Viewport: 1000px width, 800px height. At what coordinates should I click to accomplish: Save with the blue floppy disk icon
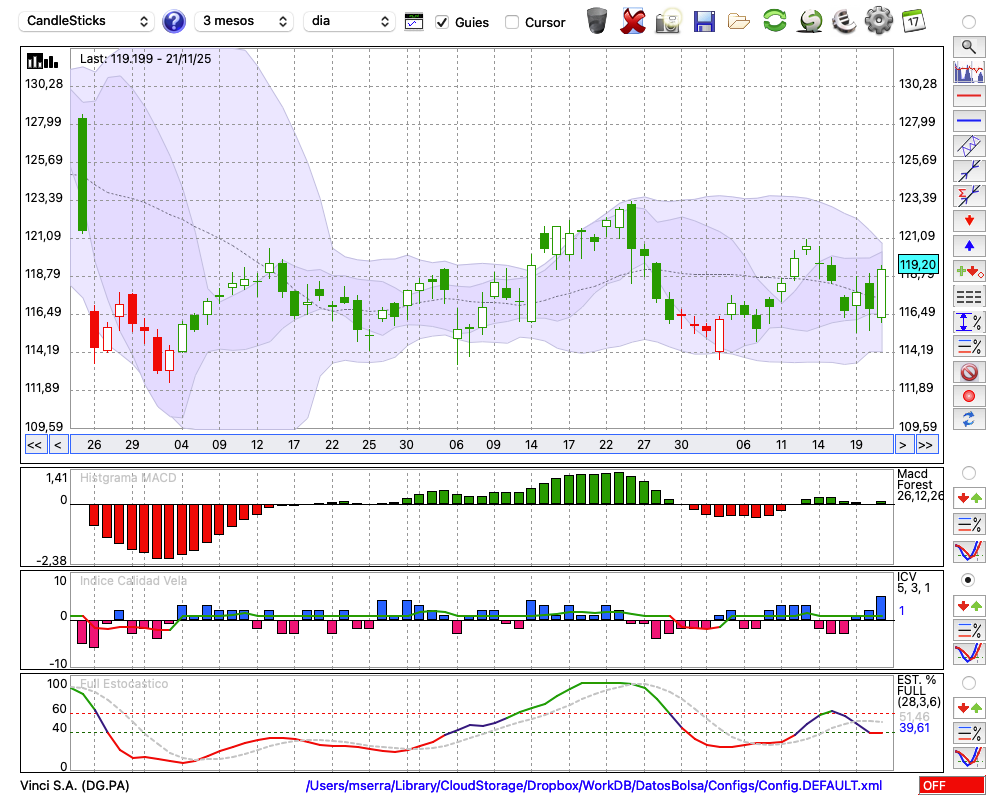pos(704,21)
